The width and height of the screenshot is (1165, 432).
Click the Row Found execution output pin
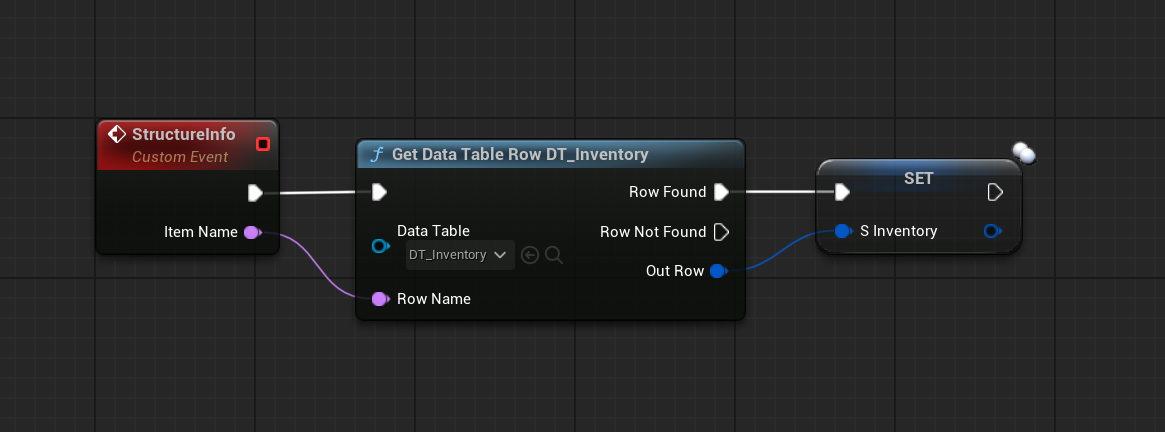721,193
